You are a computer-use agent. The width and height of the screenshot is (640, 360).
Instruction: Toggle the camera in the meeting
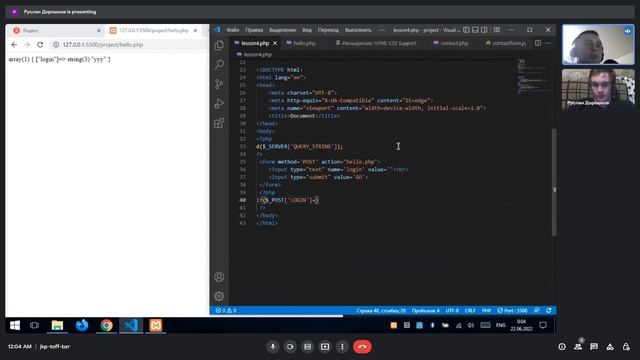point(290,347)
